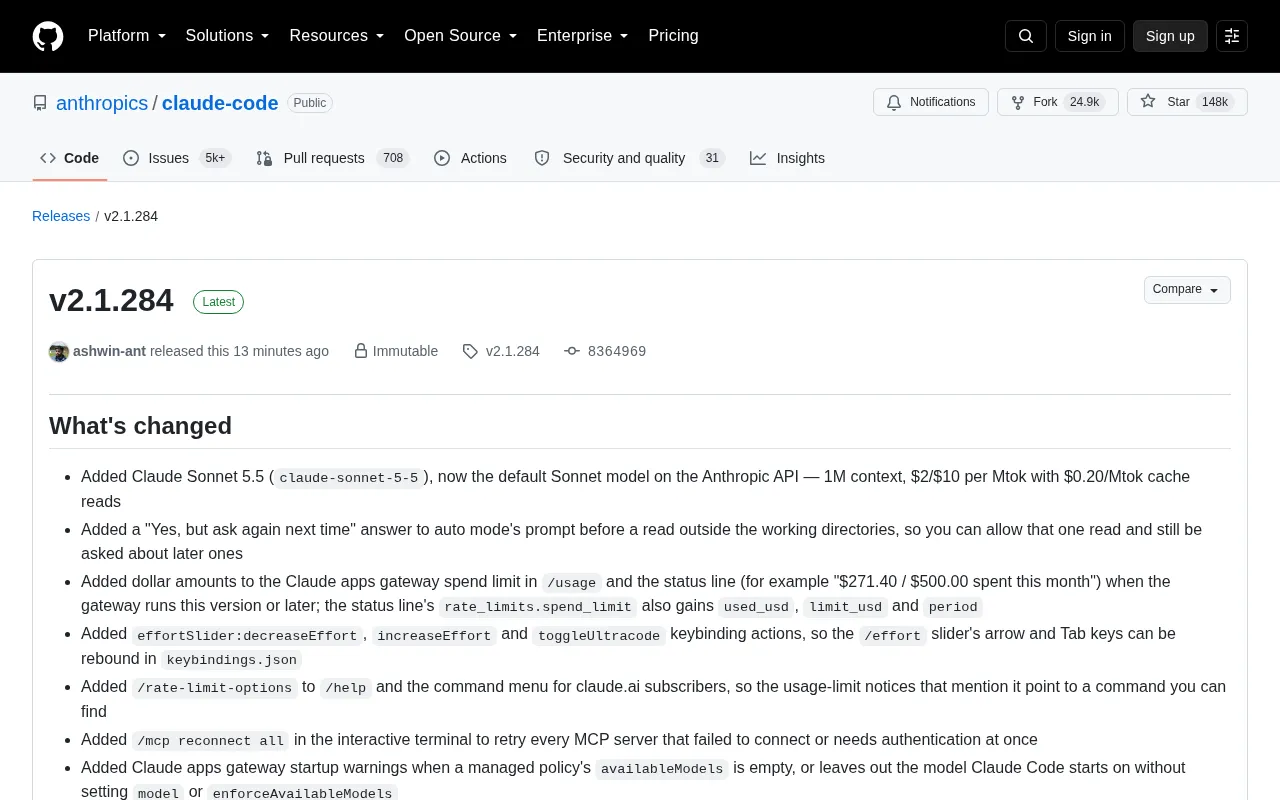This screenshot has height=800, width=1280.
Task: Click the 'claude-sonnet-5-5' code text
Action: pyautogui.click(x=349, y=478)
